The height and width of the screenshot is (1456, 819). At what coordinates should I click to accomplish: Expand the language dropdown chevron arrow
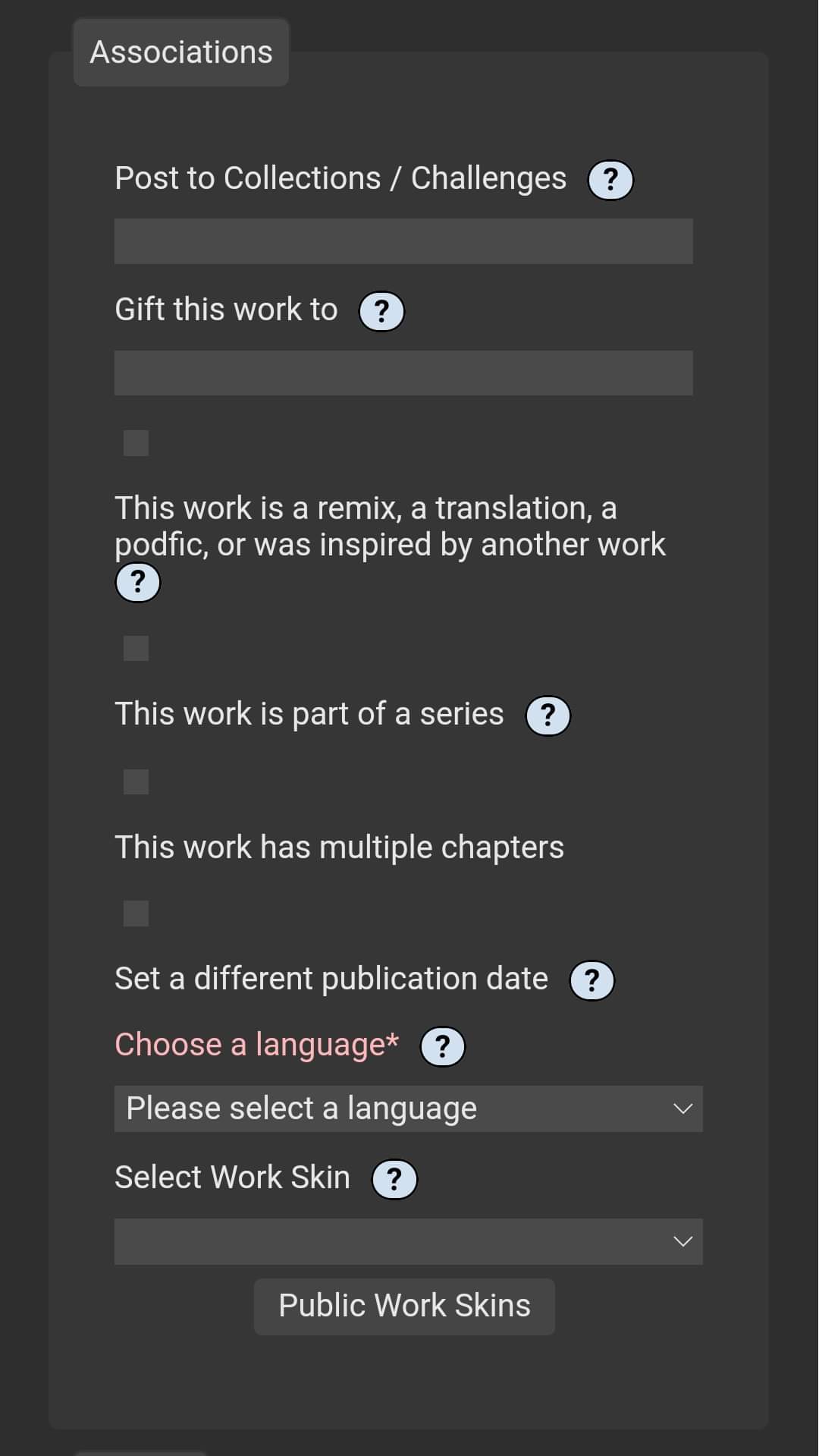(682, 1108)
